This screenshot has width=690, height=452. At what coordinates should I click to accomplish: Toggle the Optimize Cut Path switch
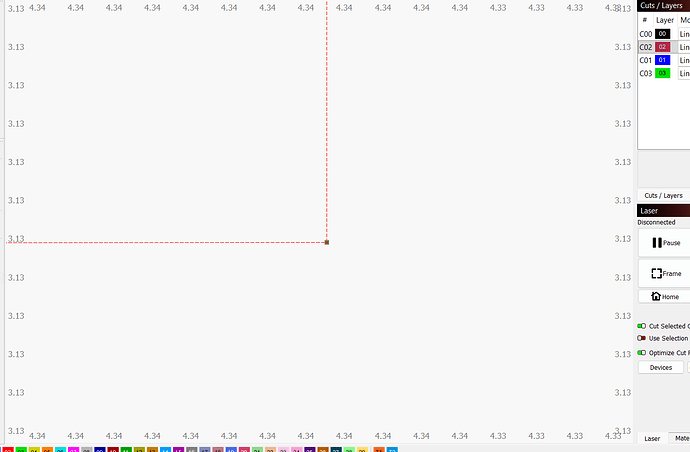[x=642, y=353]
